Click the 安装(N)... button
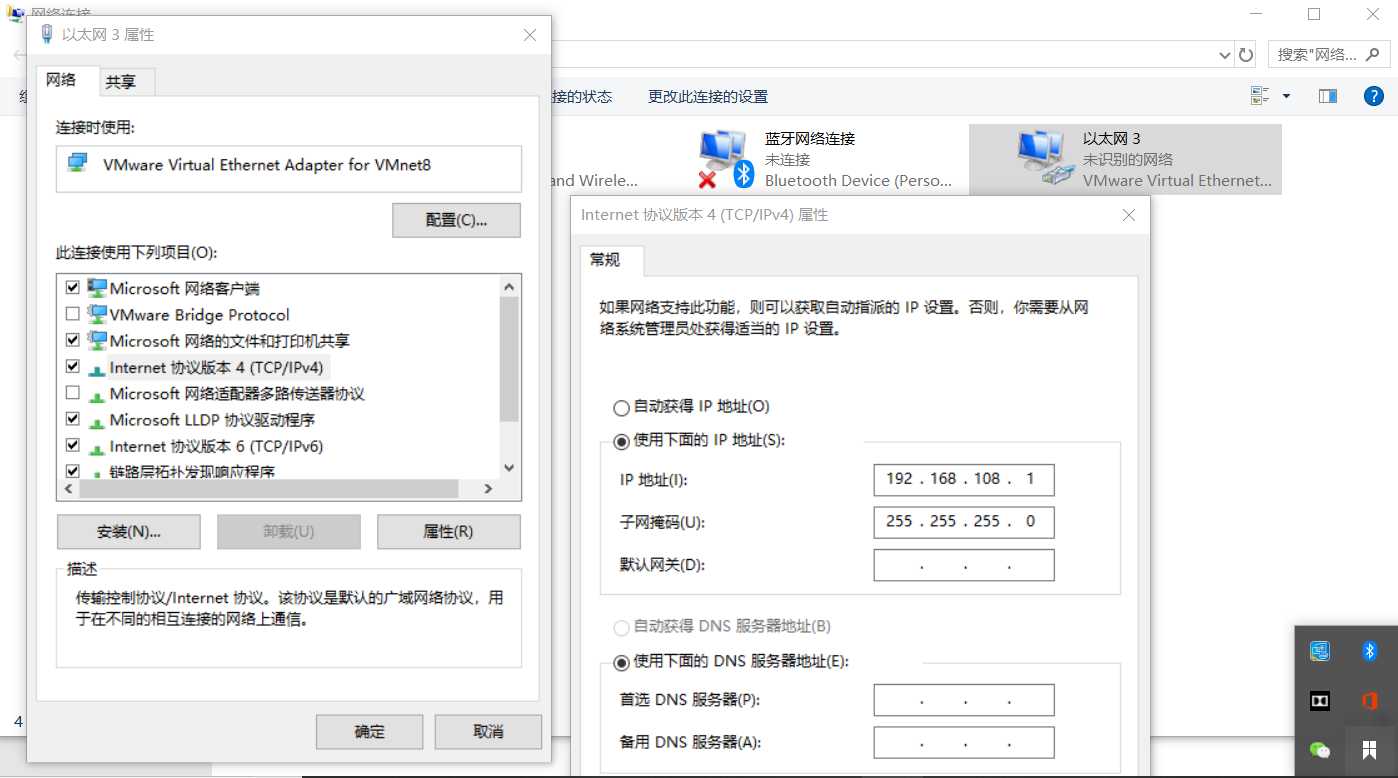The image size is (1398, 778). click(x=129, y=532)
